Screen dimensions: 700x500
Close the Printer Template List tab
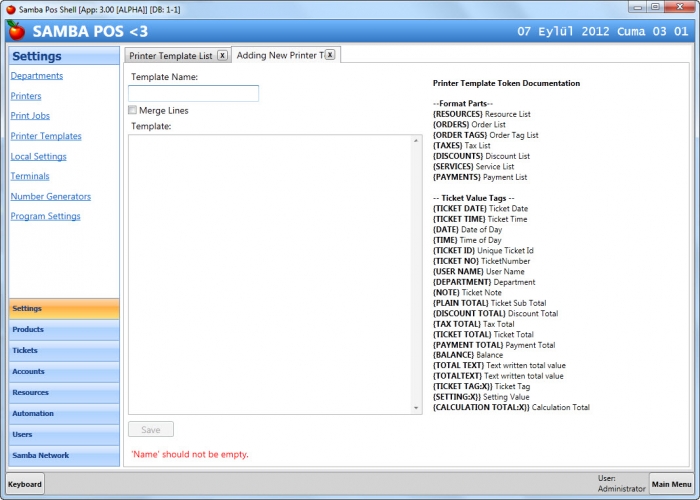pos(222,55)
